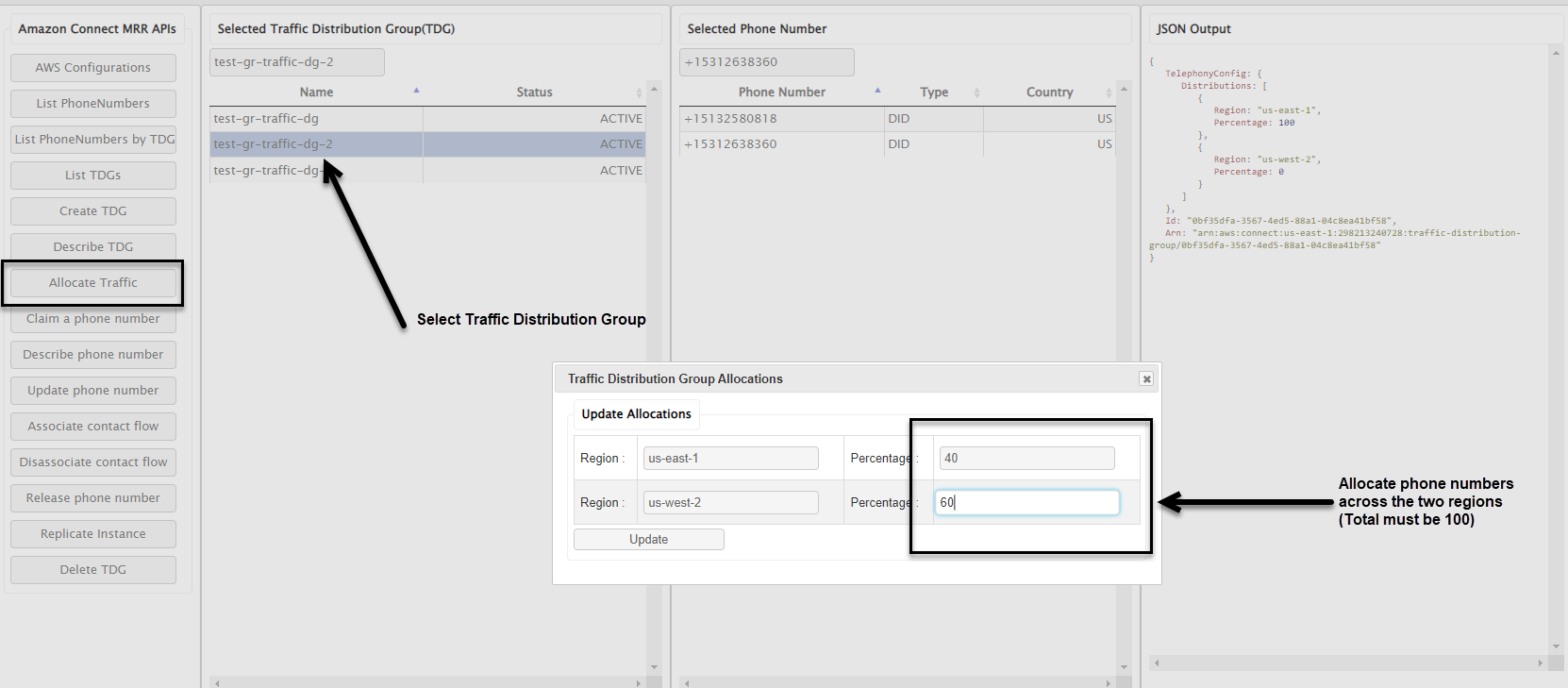Focus the Percentage field containing 40
Viewport: 1568px width, 688px height.
coord(1027,459)
